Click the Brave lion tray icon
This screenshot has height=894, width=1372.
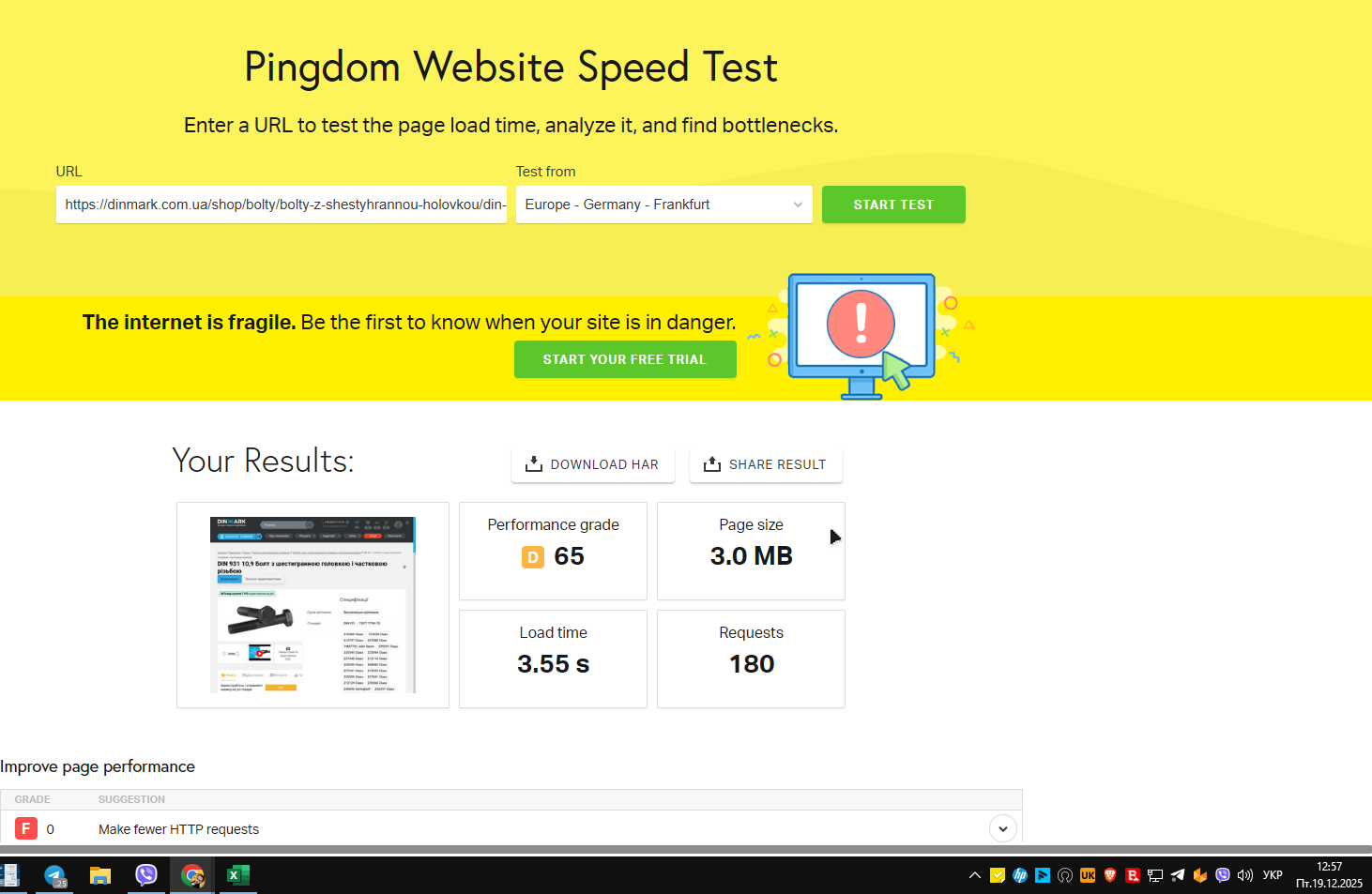tap(1110, 875)
